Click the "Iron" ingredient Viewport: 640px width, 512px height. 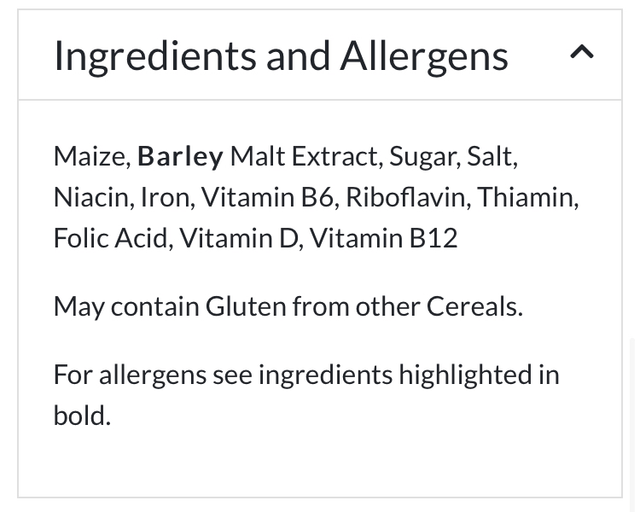click(164, 197)
